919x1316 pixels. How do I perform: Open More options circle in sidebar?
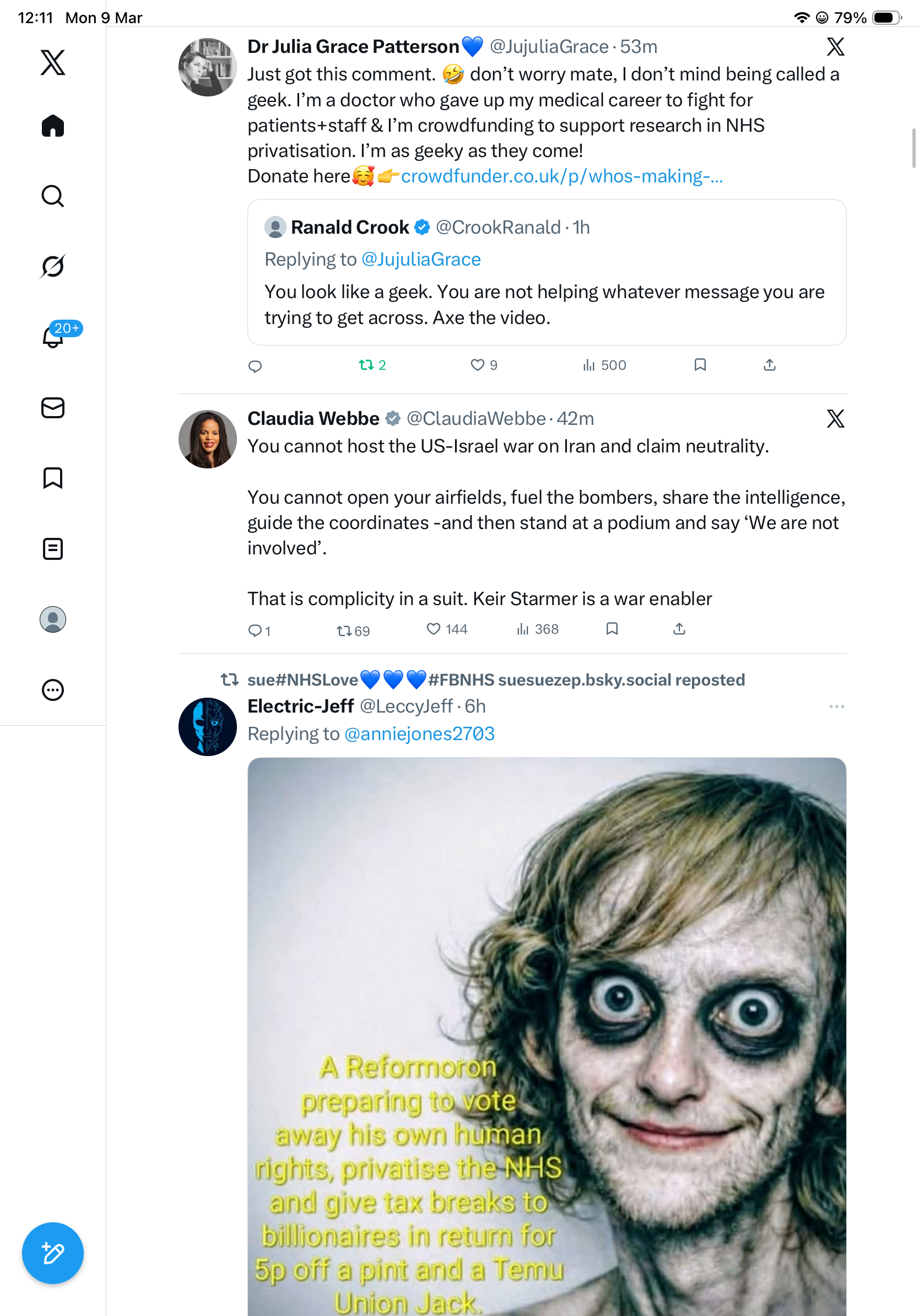pyautogui.click(x=53, y=690)
